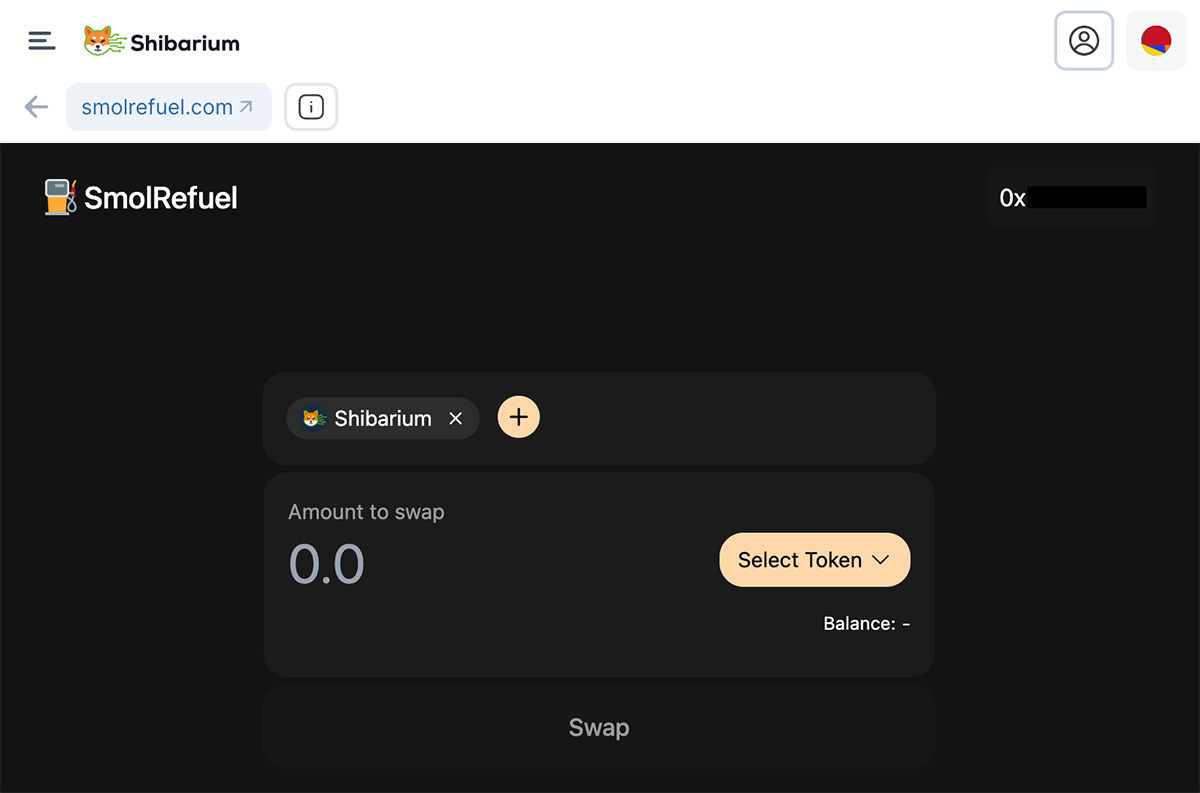Image resolution: width=1200 pixels, height=793 pixels.
Task: Open the hamburger navigation menu
Action: [41, 41]
